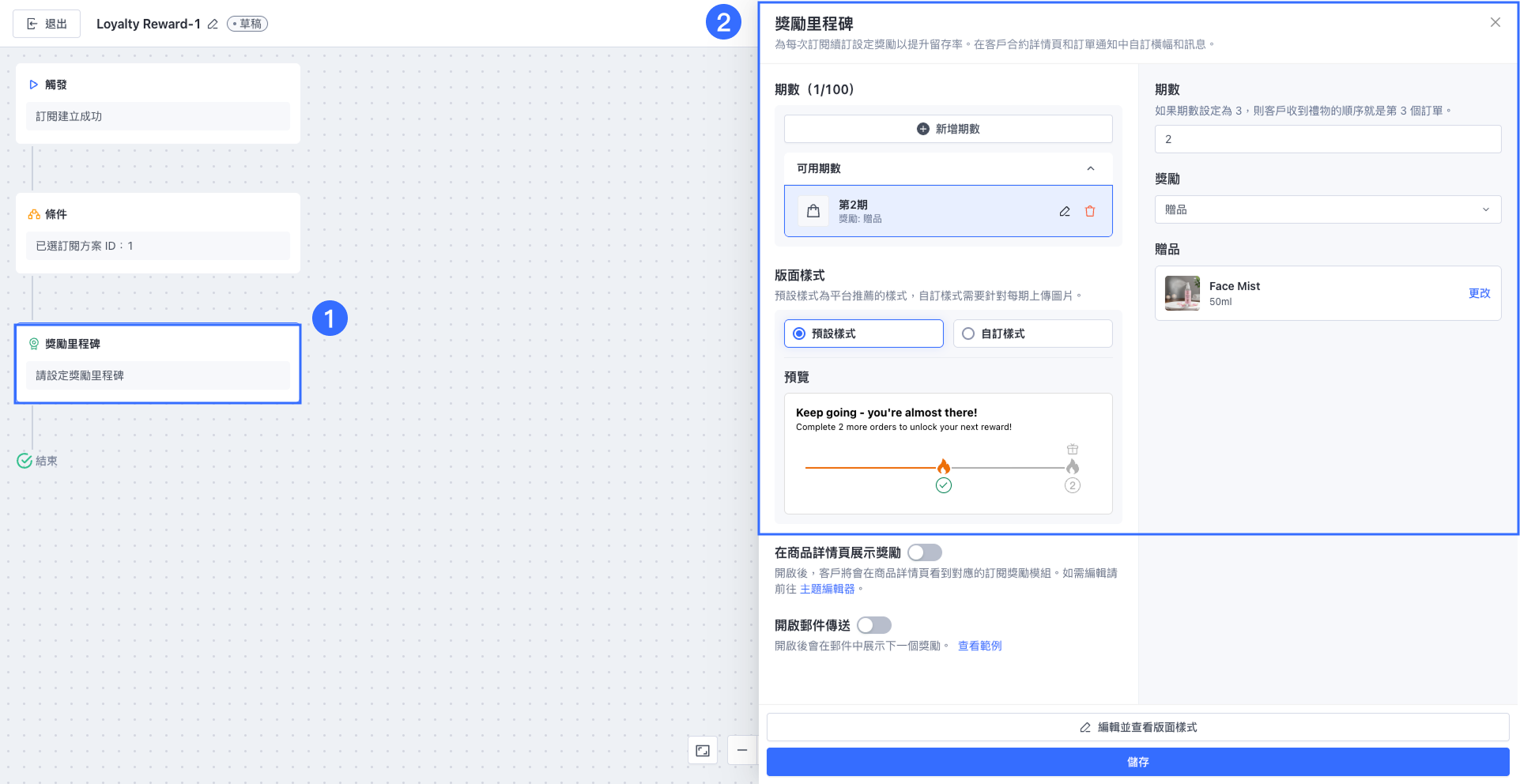Click the 觸發 play icon node
1520x784 pixels.
click(x=33, y=85)
